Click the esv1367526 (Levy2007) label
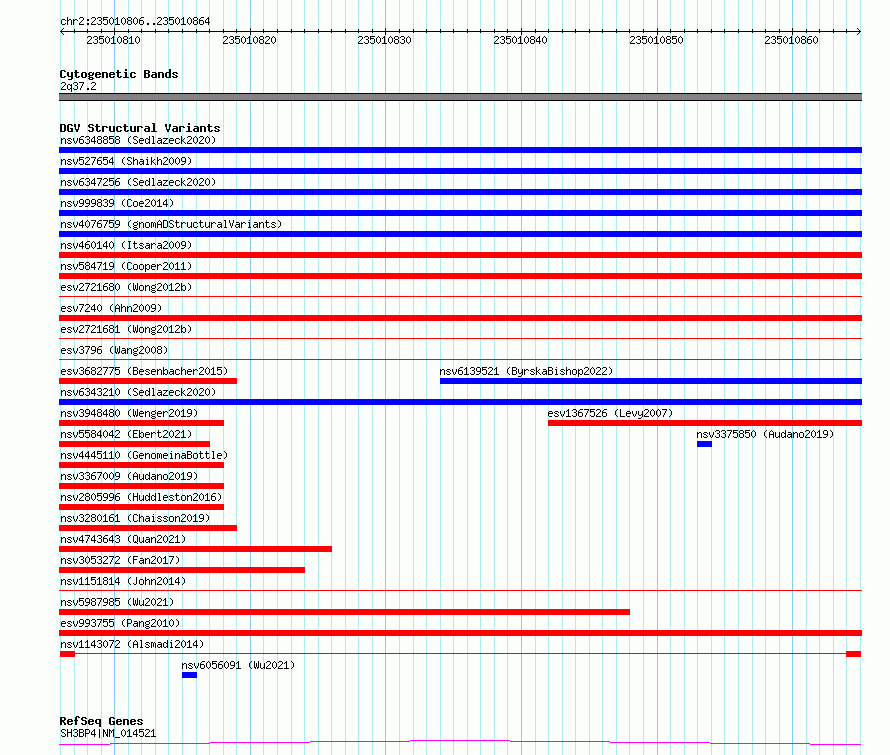Viewport: 890px width, 755px height. tap(610, 413)
